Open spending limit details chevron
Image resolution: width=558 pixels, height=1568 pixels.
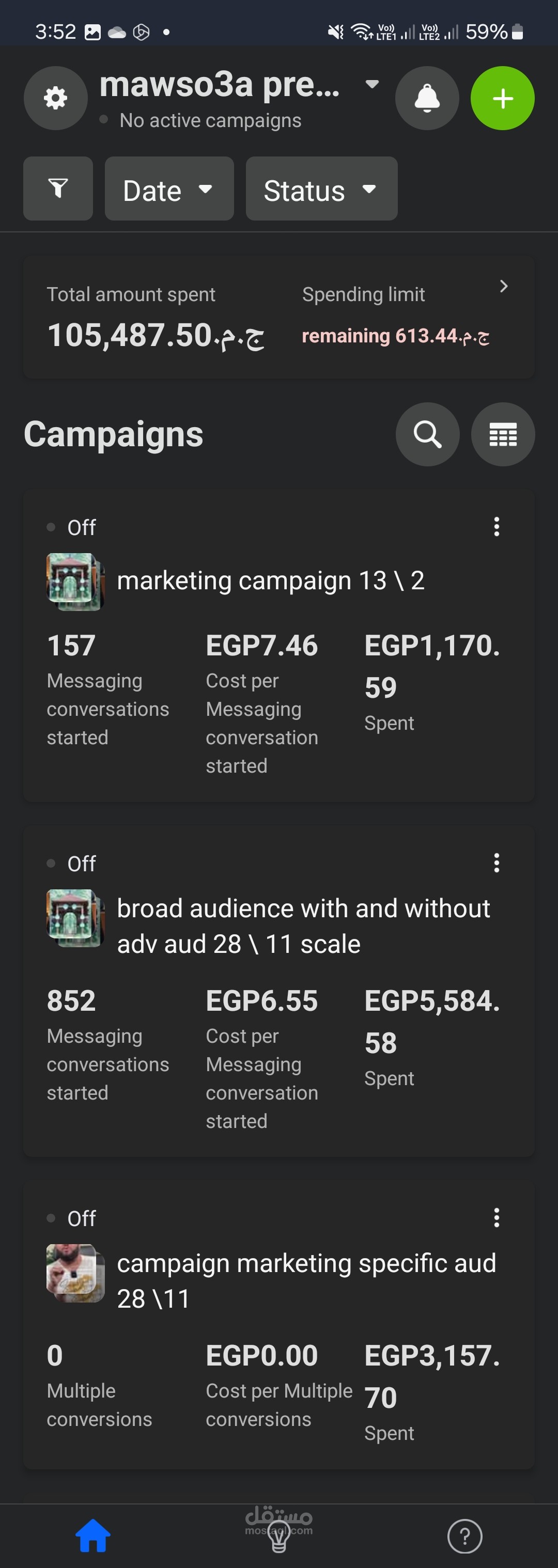(x=503, y=287)
